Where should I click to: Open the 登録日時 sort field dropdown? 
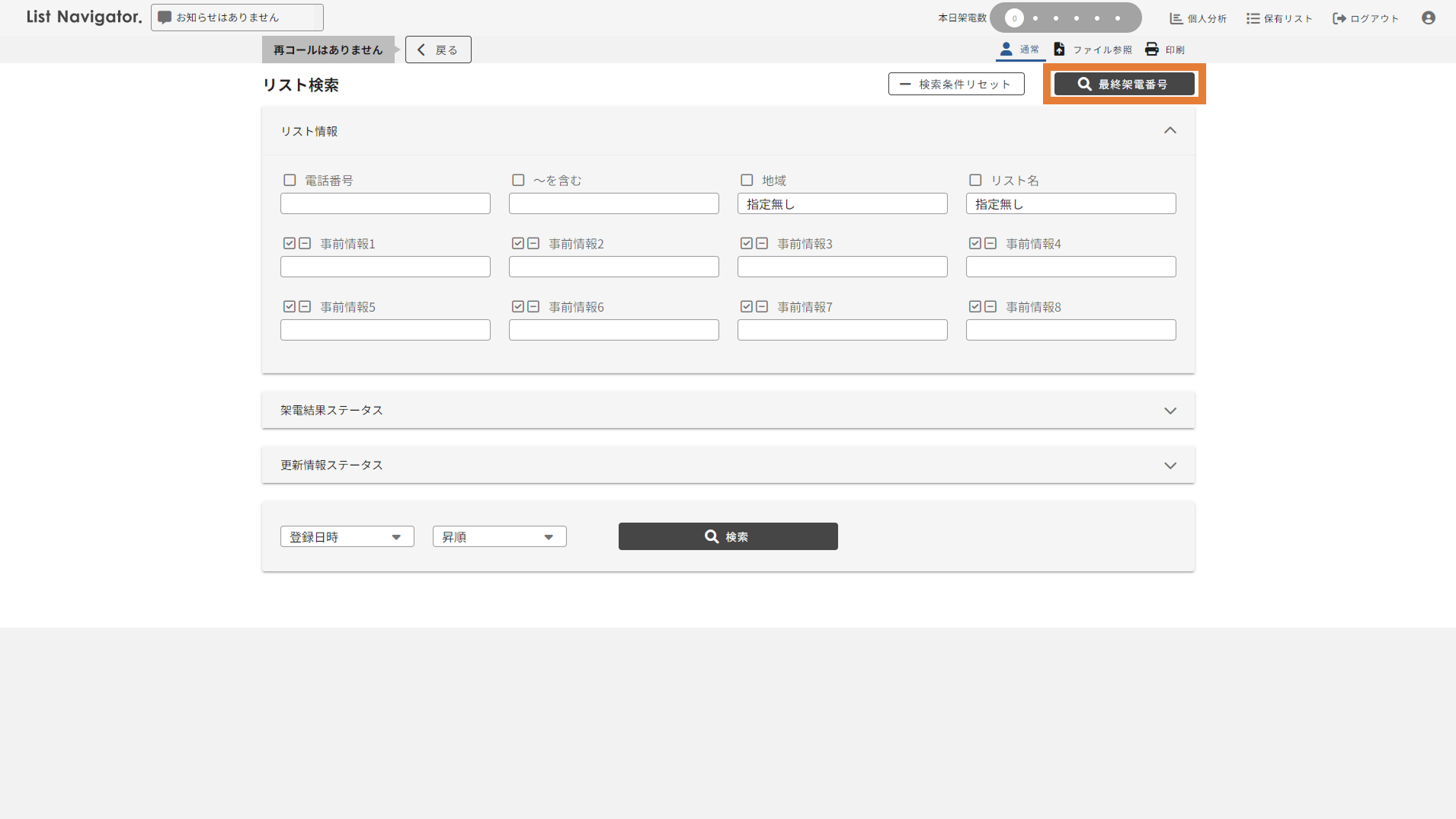pyautogui.click(x=347, y=537)
